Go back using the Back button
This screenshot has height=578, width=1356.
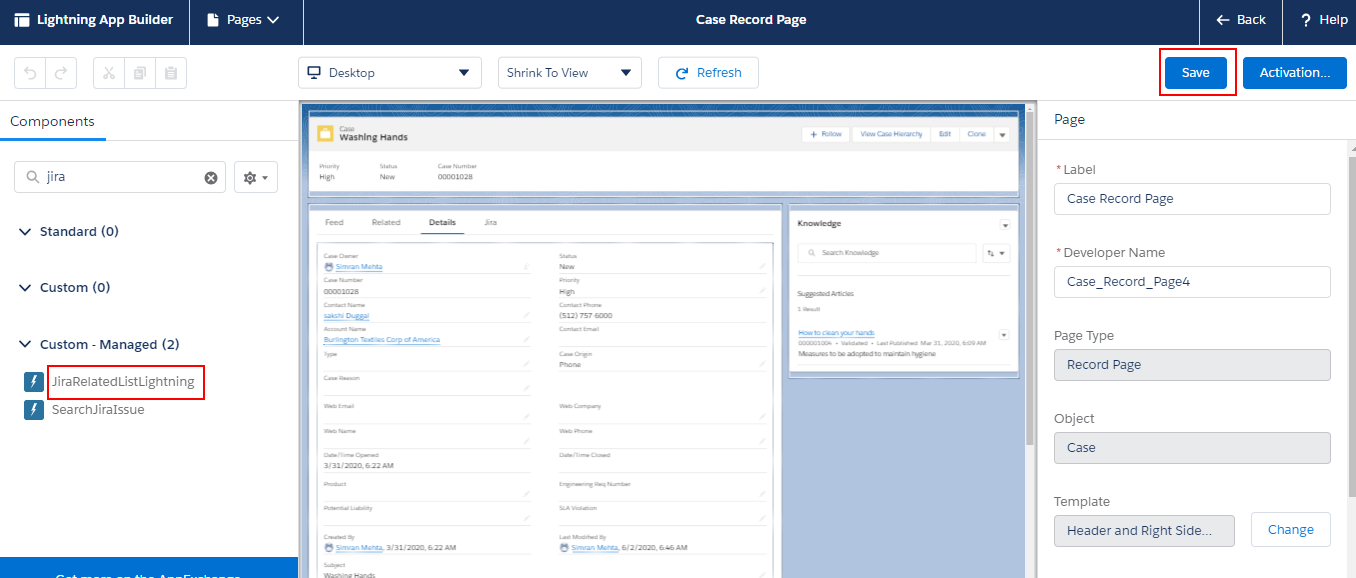1241,20
